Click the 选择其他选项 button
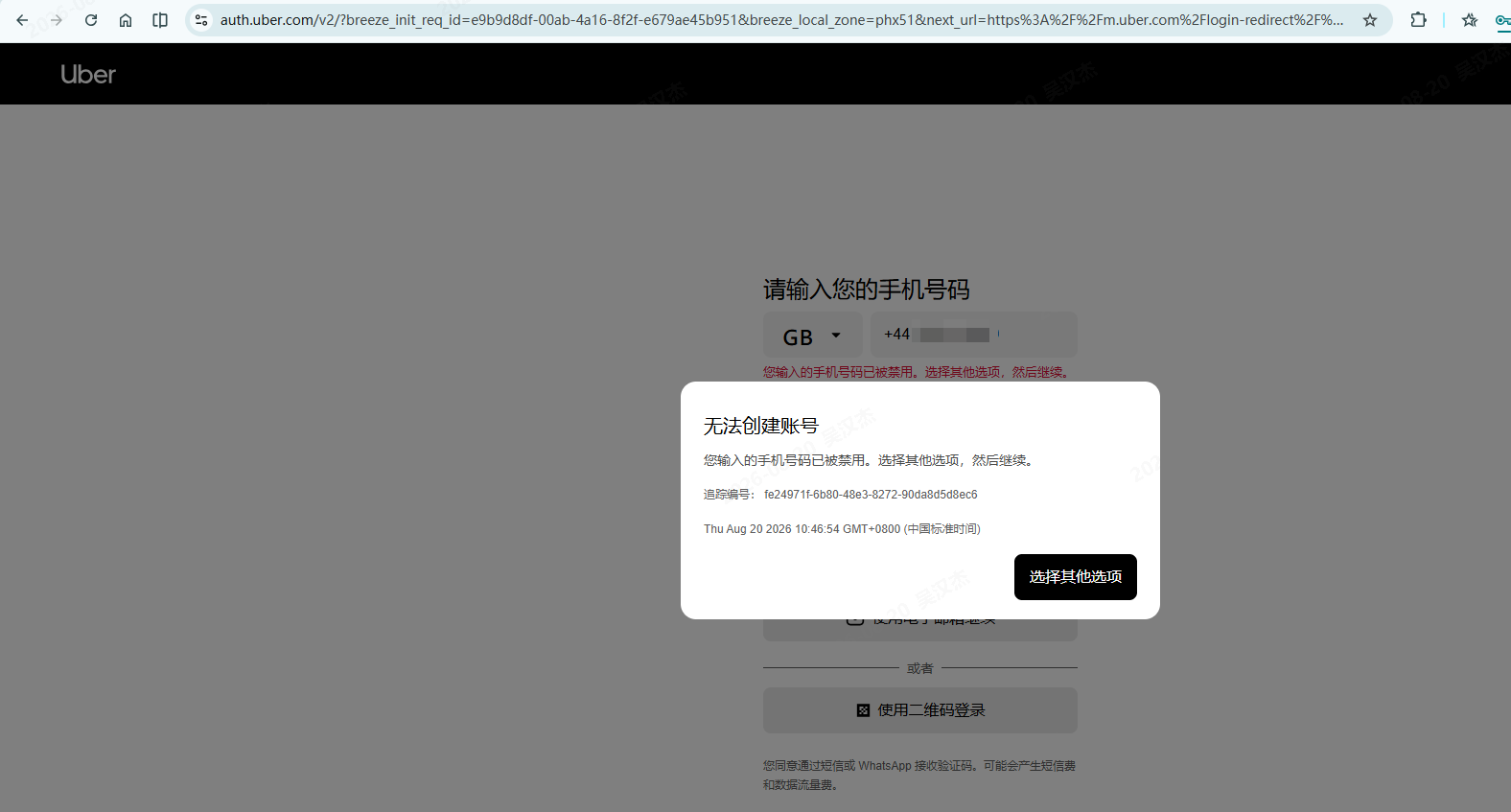 1076,577
